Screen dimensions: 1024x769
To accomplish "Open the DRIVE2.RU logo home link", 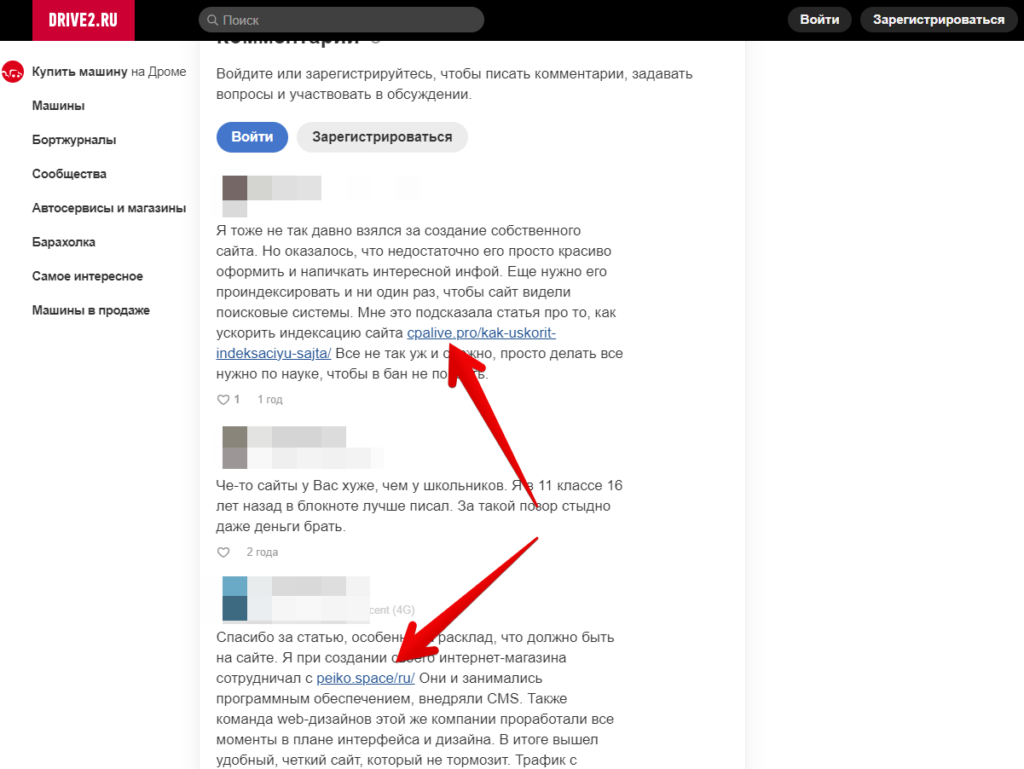I will pos(83,20).
